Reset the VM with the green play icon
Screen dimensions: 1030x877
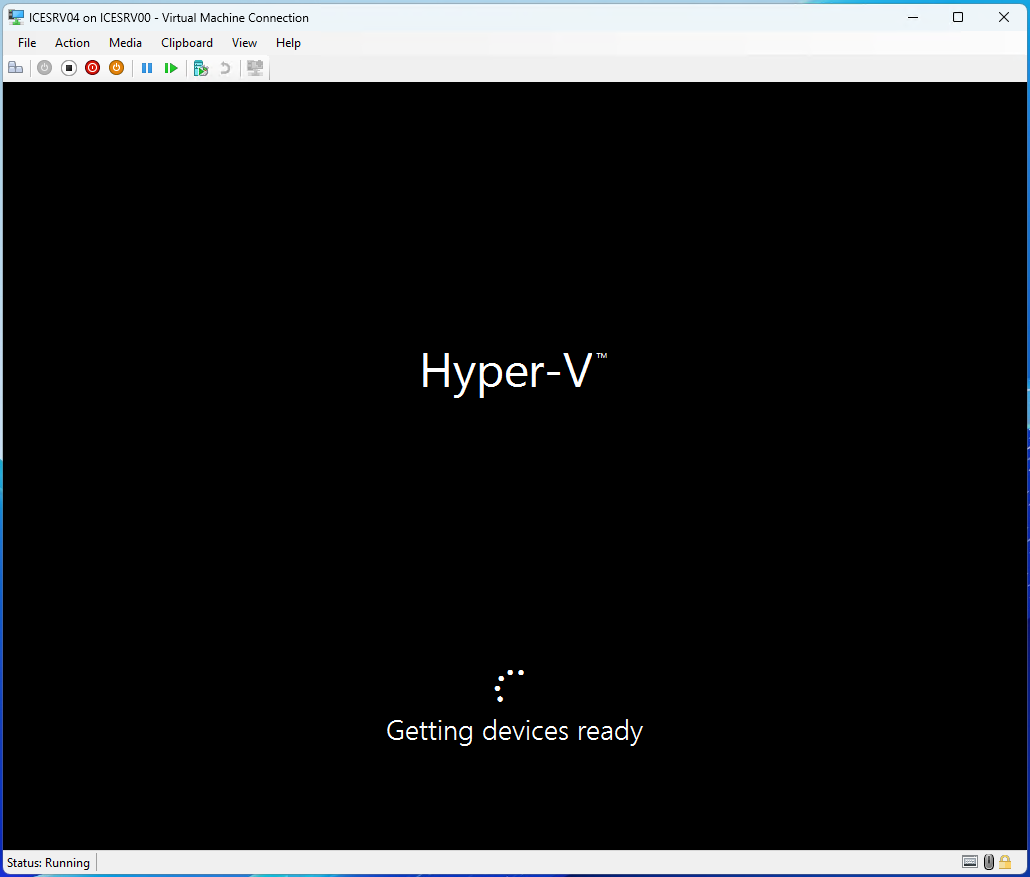click(171, 68)
